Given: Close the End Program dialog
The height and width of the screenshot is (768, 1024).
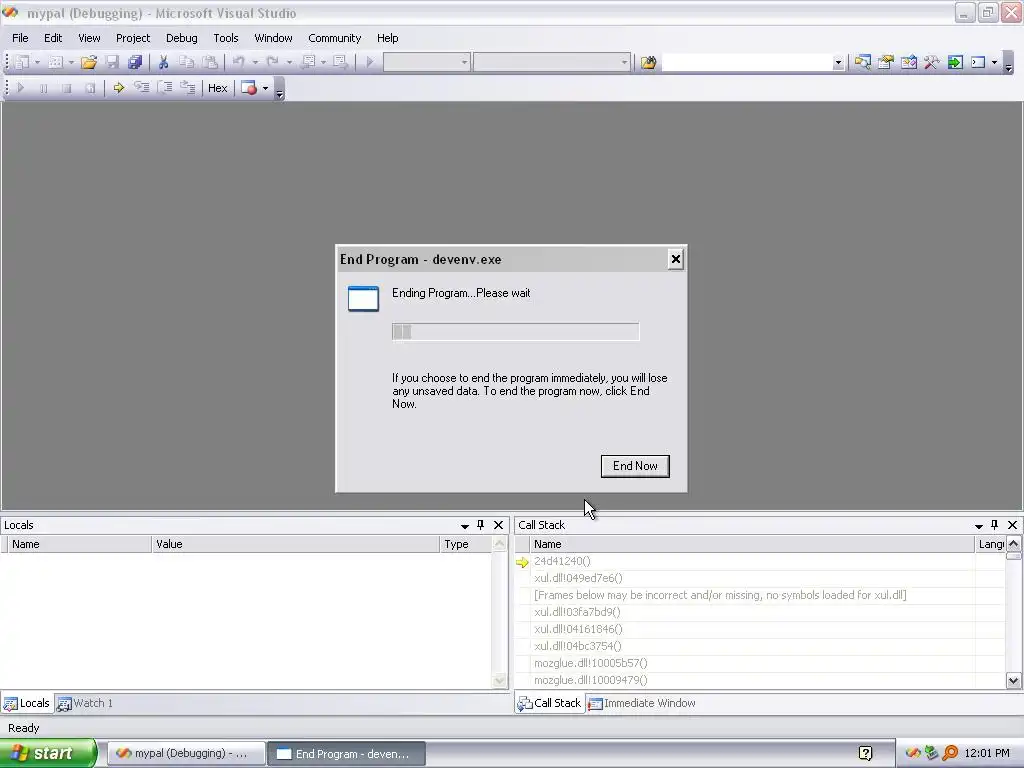Looking at the screenshot, I should (675, 259).
